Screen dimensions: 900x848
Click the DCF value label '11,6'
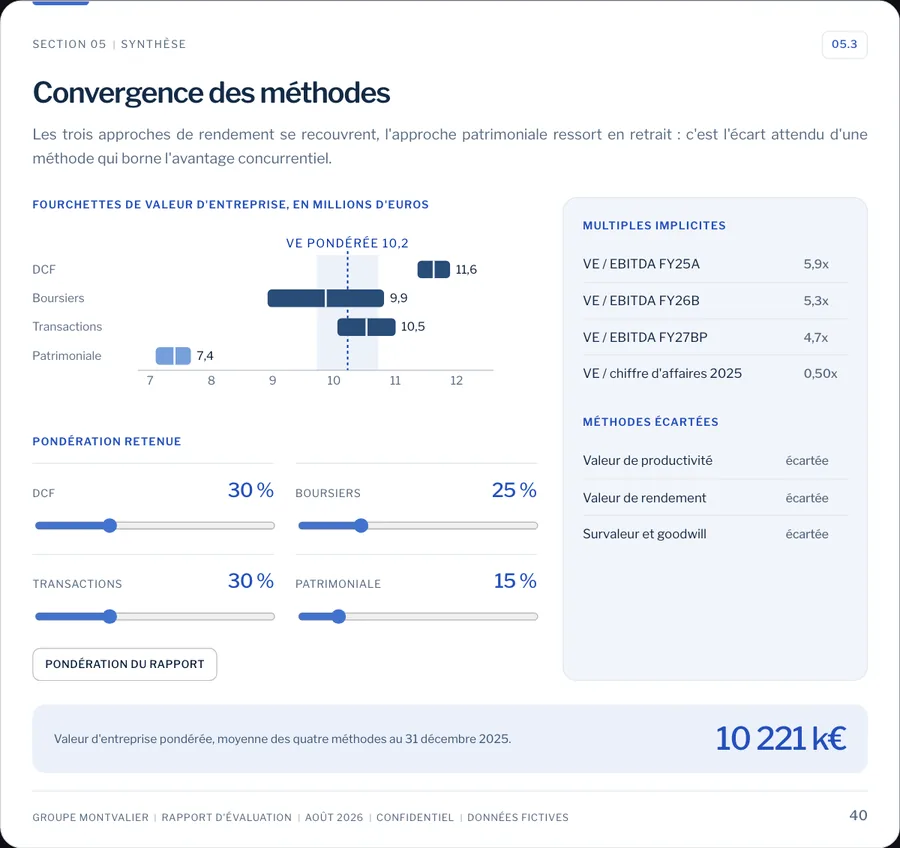466,270
